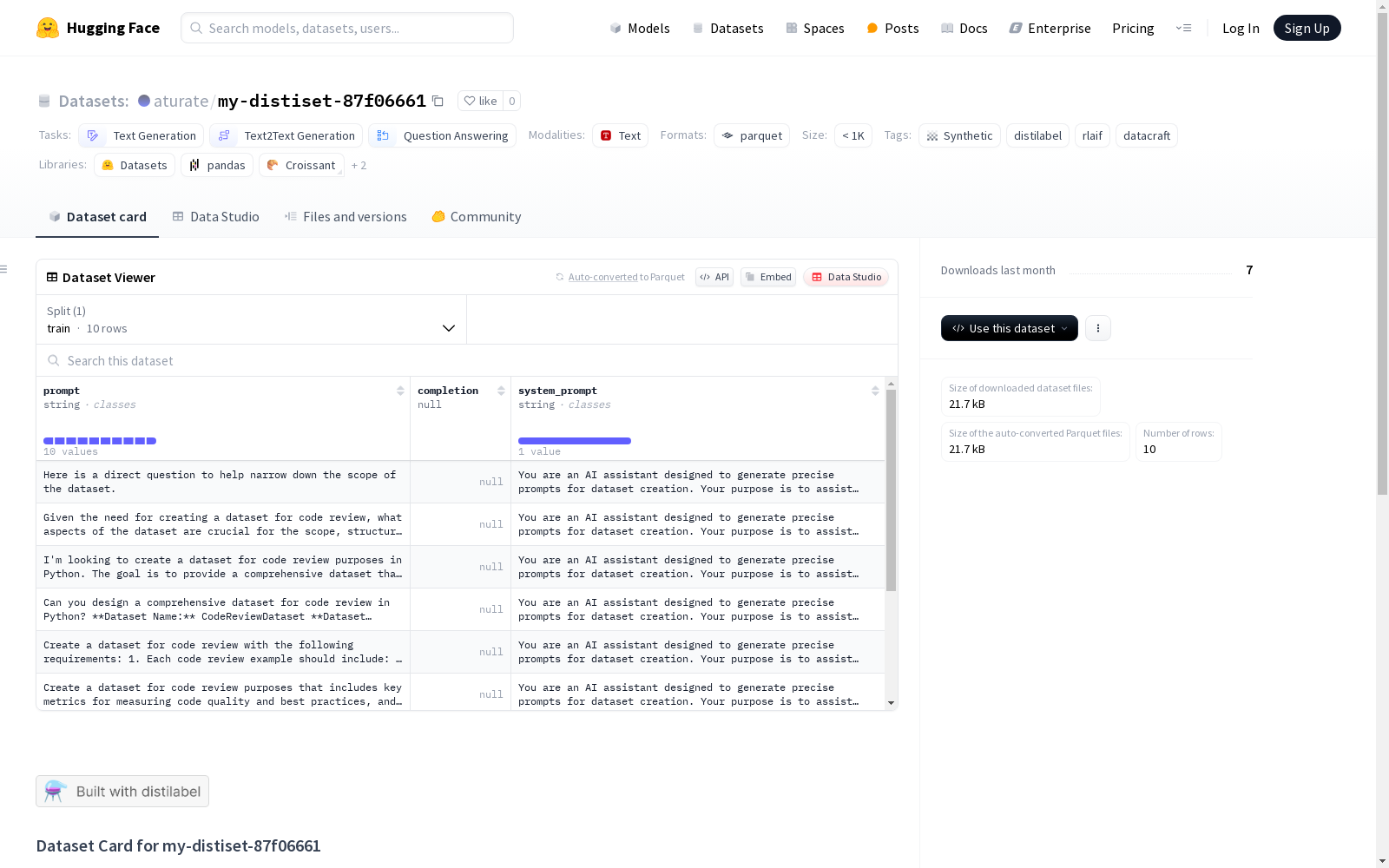
Task: Select the row starting 'Given the need for creating'
Action: click(x=461, y=524)
